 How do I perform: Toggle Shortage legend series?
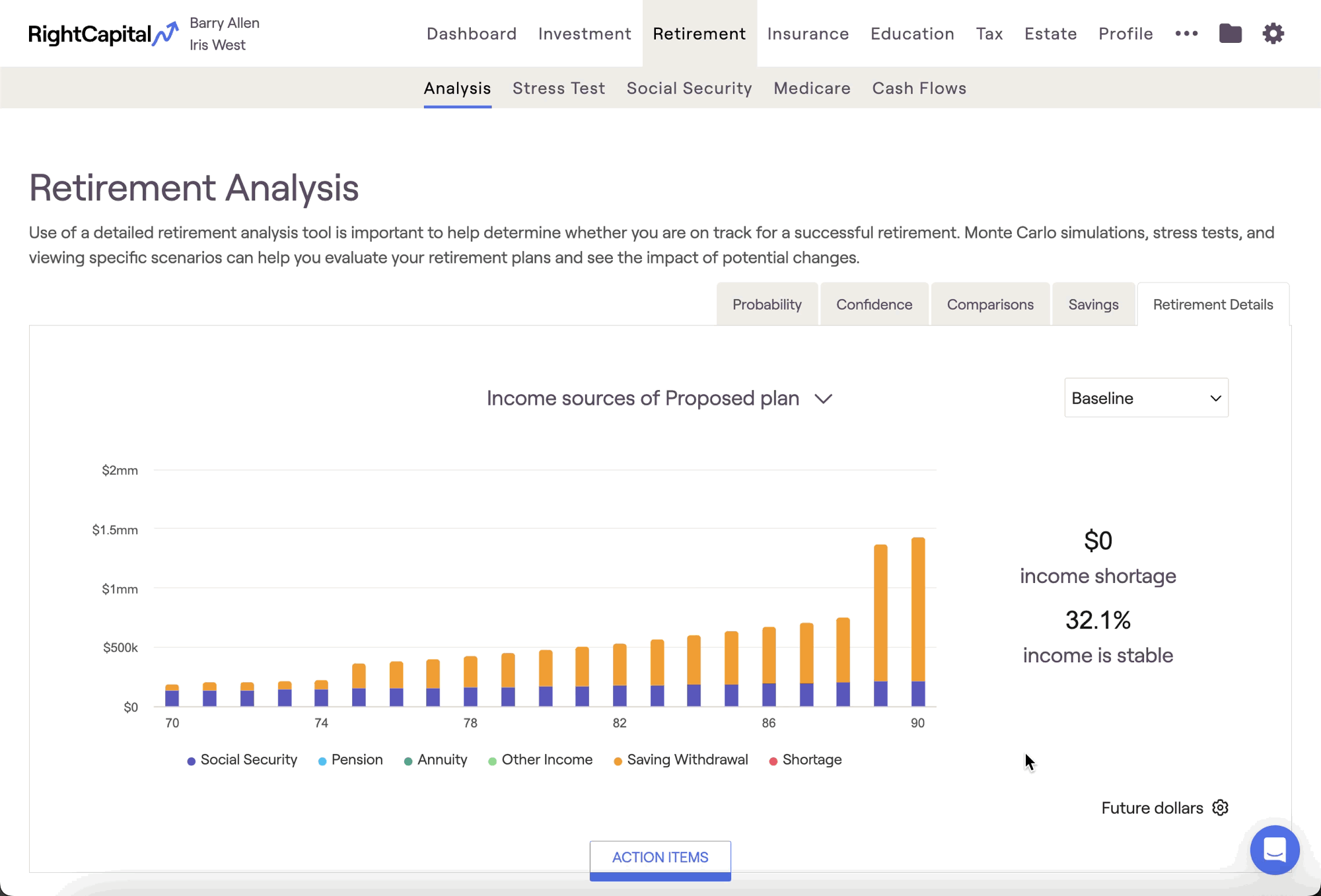point(805,760)
